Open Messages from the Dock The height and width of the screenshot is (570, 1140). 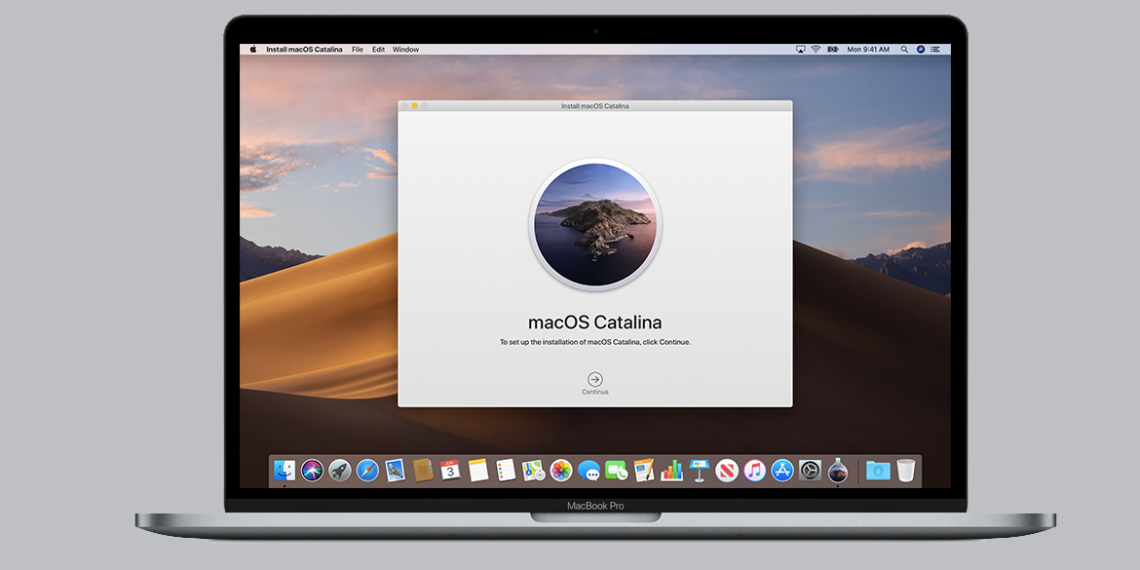coord(589,470)
